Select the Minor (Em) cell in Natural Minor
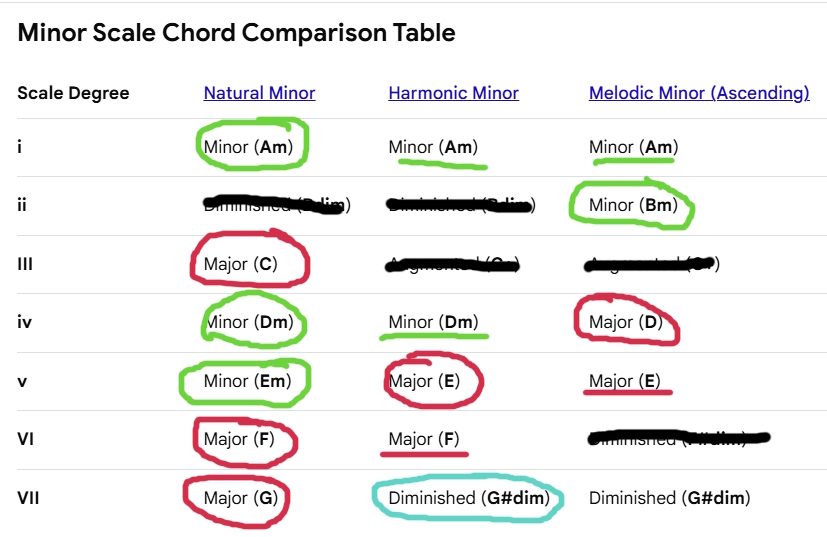 [x=246, y=381]
